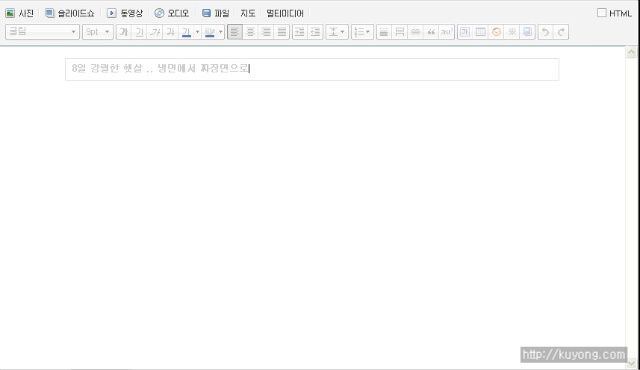Align text to the left
This screenshot has height=370, width=640.
(235, 32)
